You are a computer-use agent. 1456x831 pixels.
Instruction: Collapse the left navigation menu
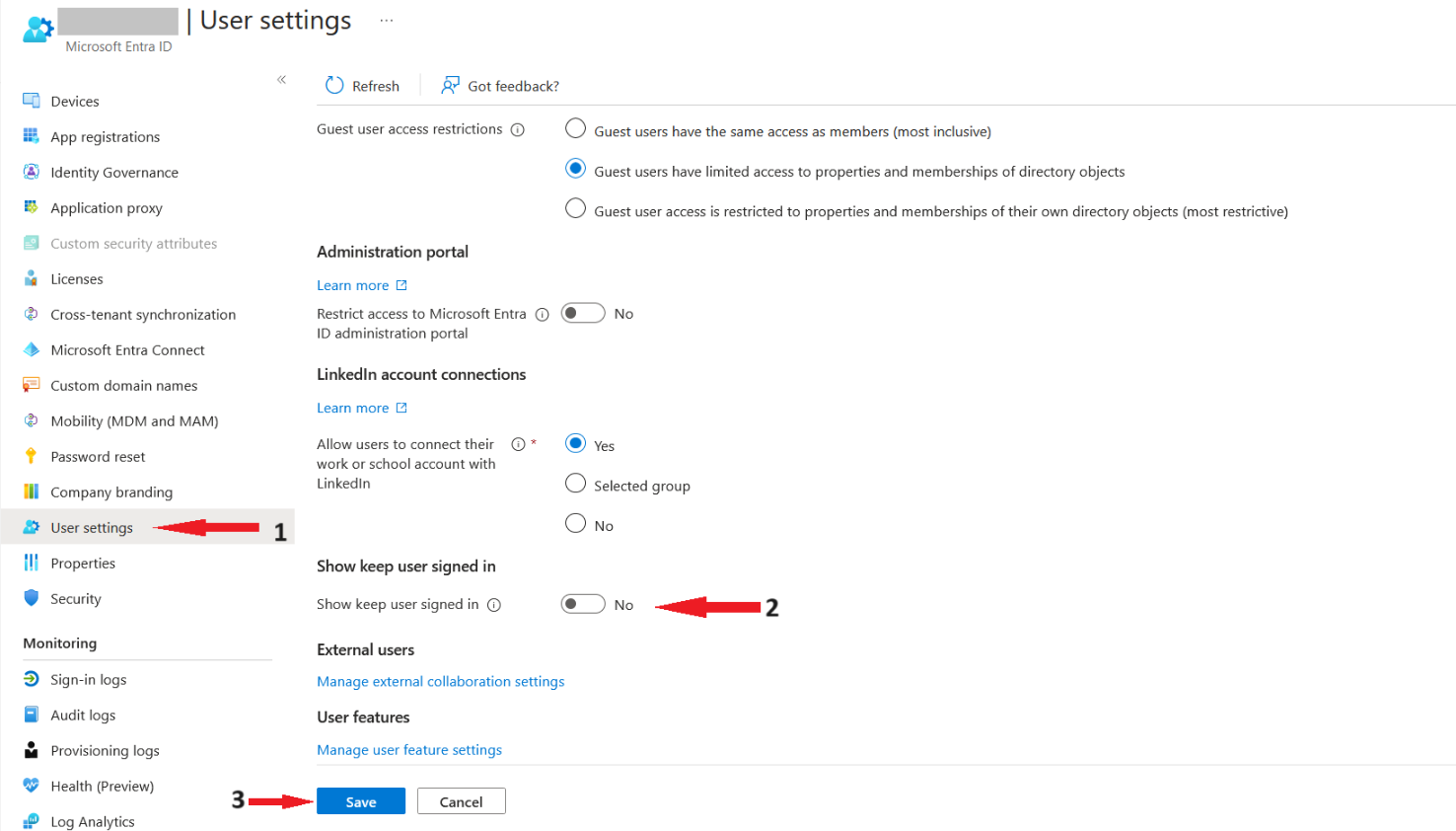(281, 79)
